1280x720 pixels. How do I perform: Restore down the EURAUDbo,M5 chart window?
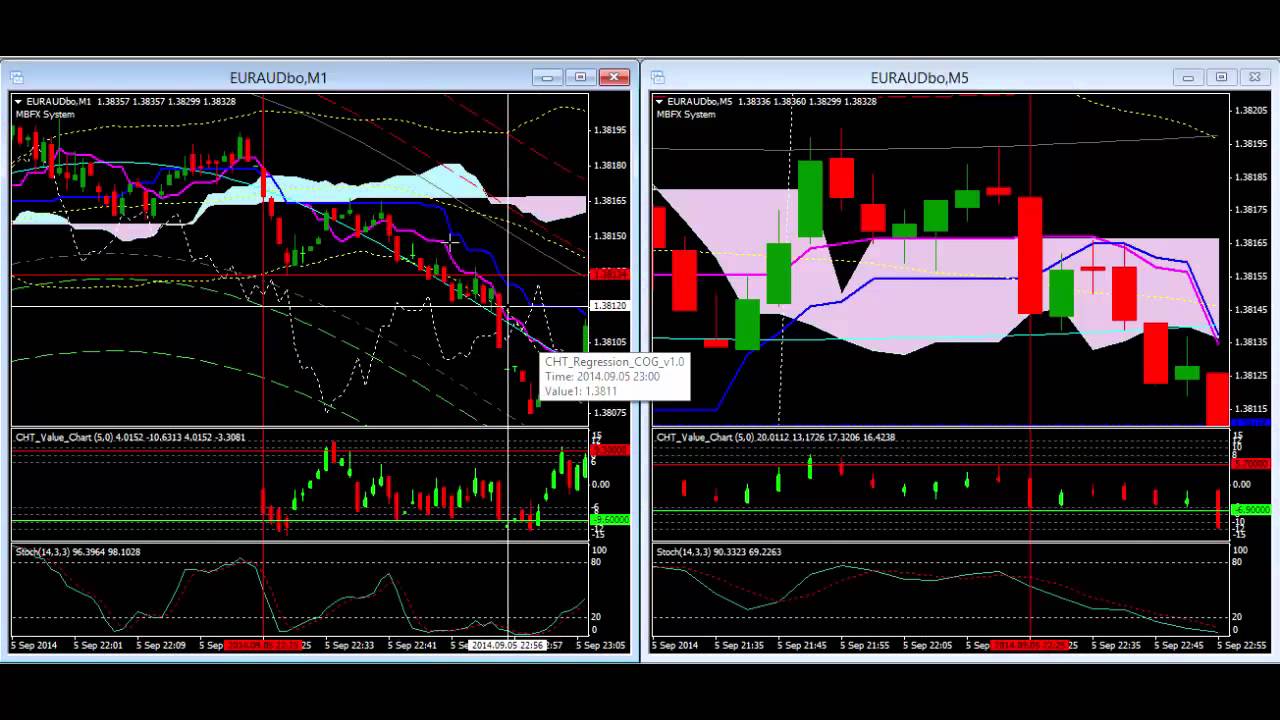pyautogui.click(x=1221, y=77)
